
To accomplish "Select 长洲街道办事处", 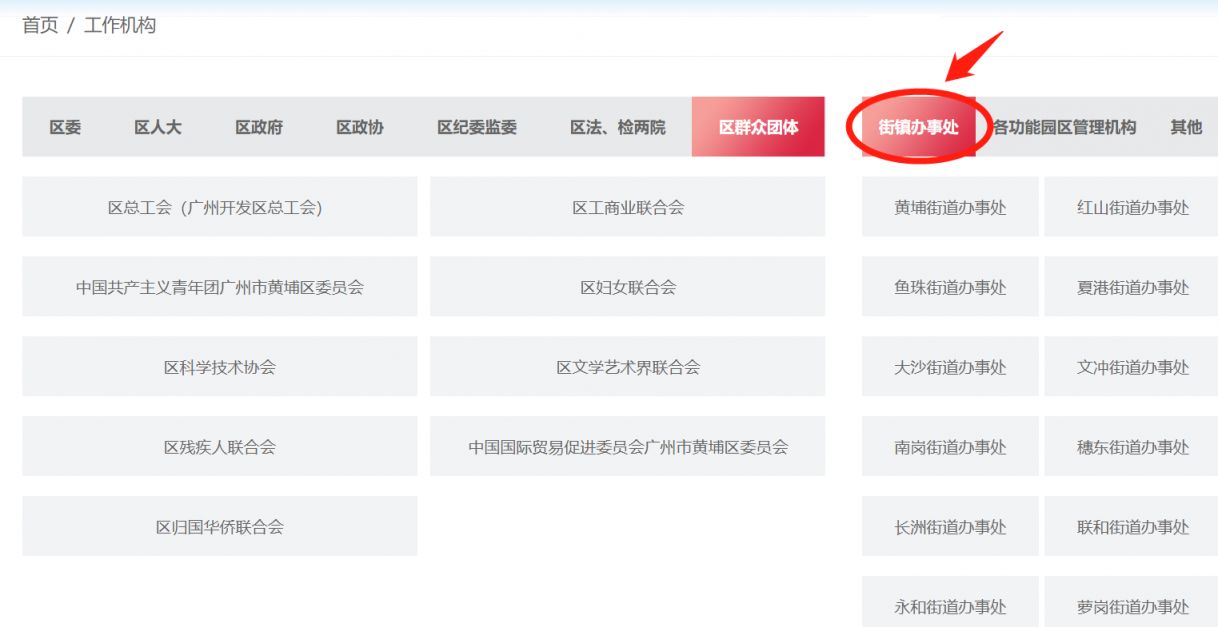I will [x=950, y=527].
